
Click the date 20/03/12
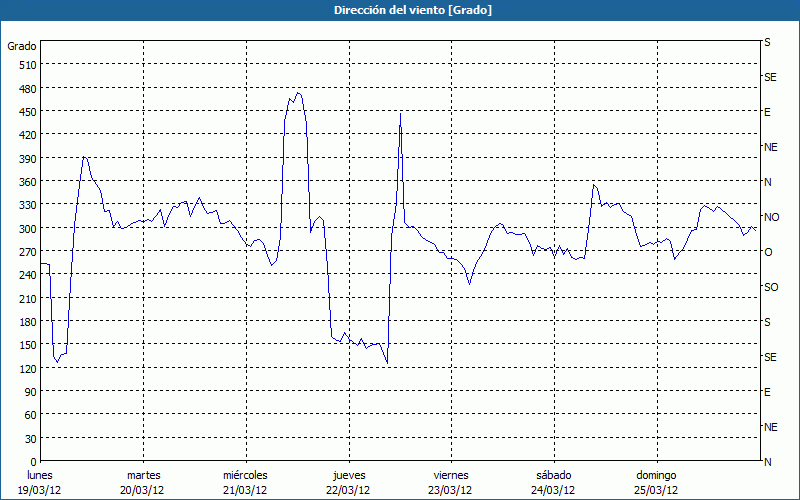[x=142, y=490]
